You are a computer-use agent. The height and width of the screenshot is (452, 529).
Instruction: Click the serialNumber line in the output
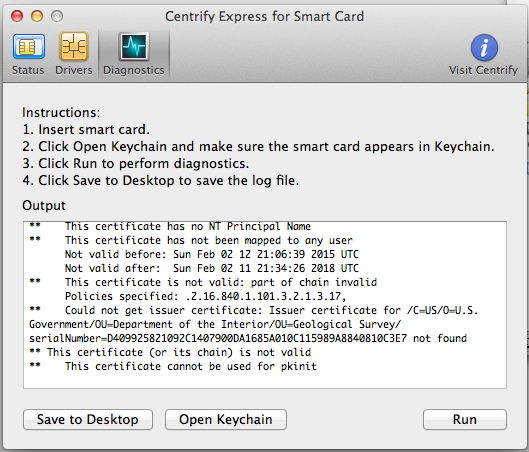pyautogui.click(x=248, y=338)
